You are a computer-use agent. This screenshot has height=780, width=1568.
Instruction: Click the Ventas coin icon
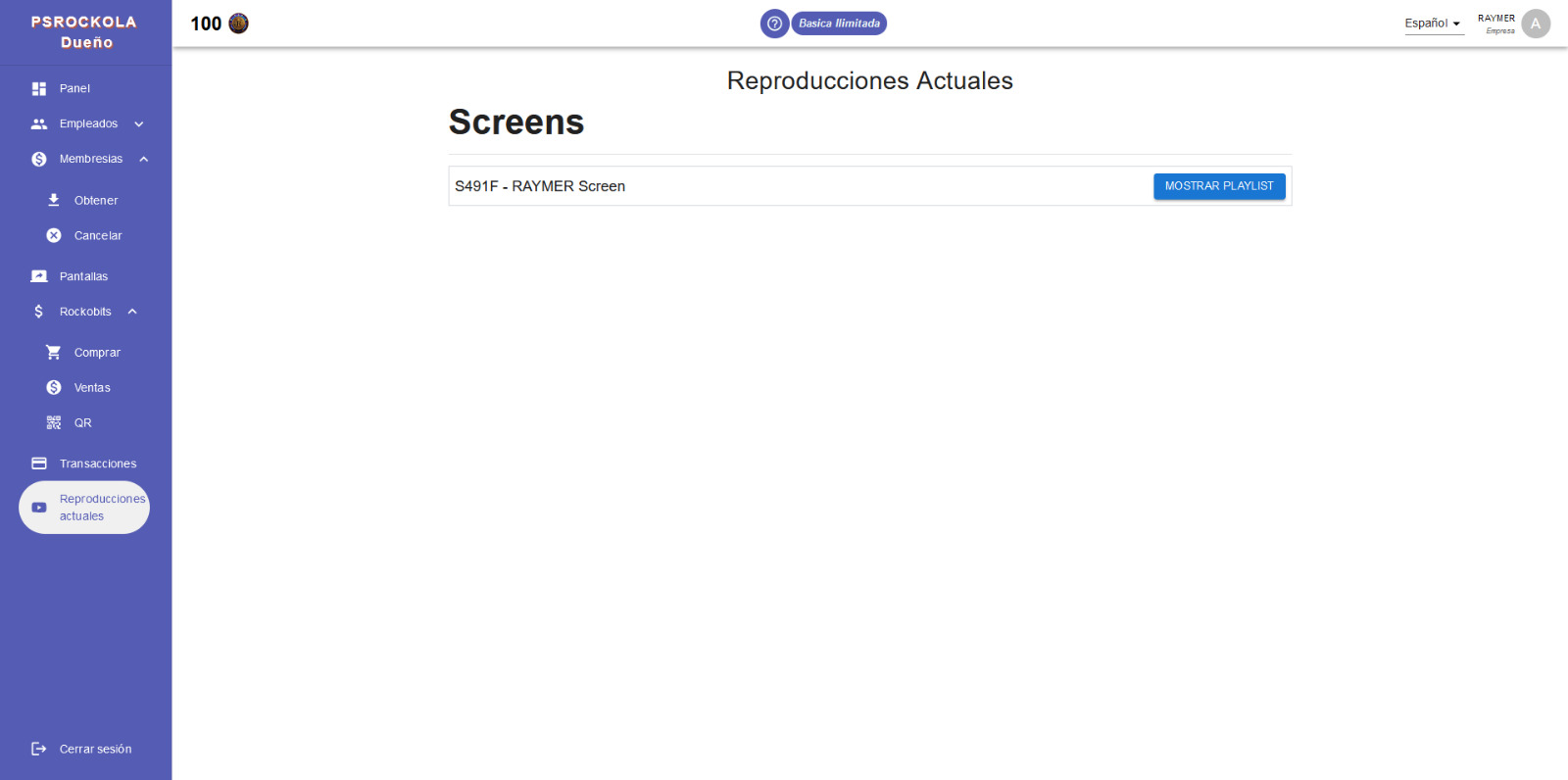(54, 387)
